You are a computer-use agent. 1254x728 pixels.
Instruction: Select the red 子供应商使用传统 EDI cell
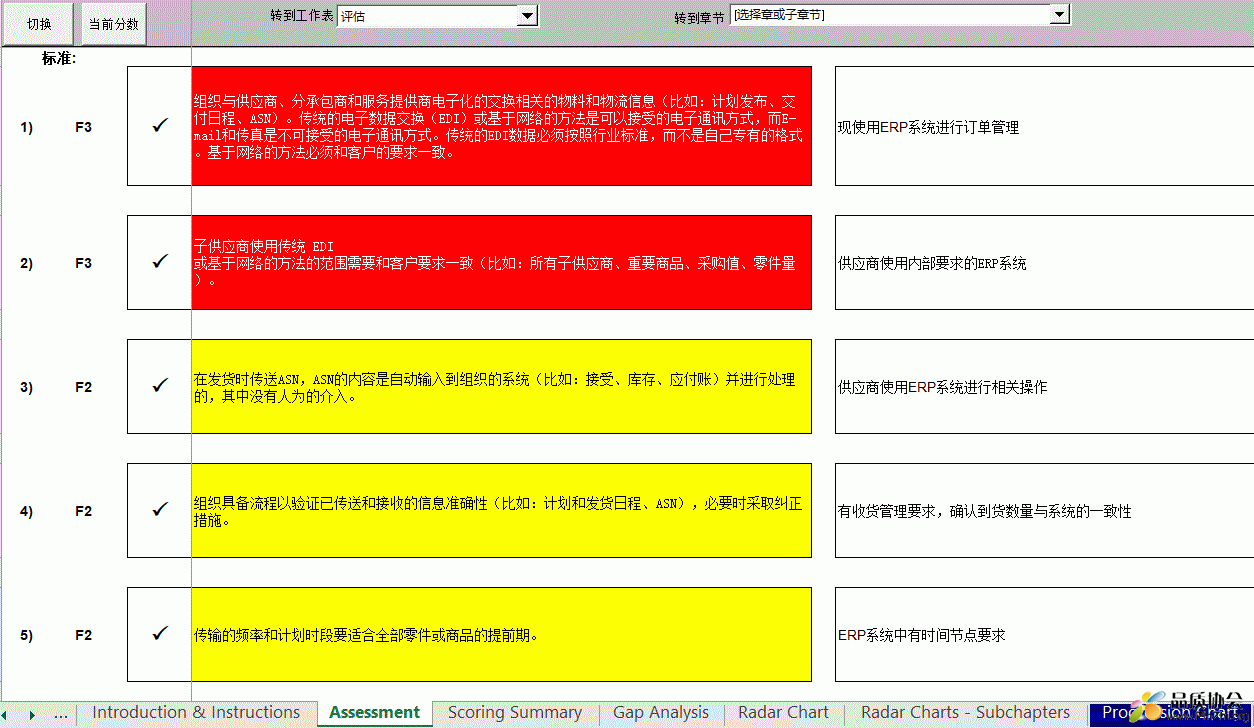[501, 262]
